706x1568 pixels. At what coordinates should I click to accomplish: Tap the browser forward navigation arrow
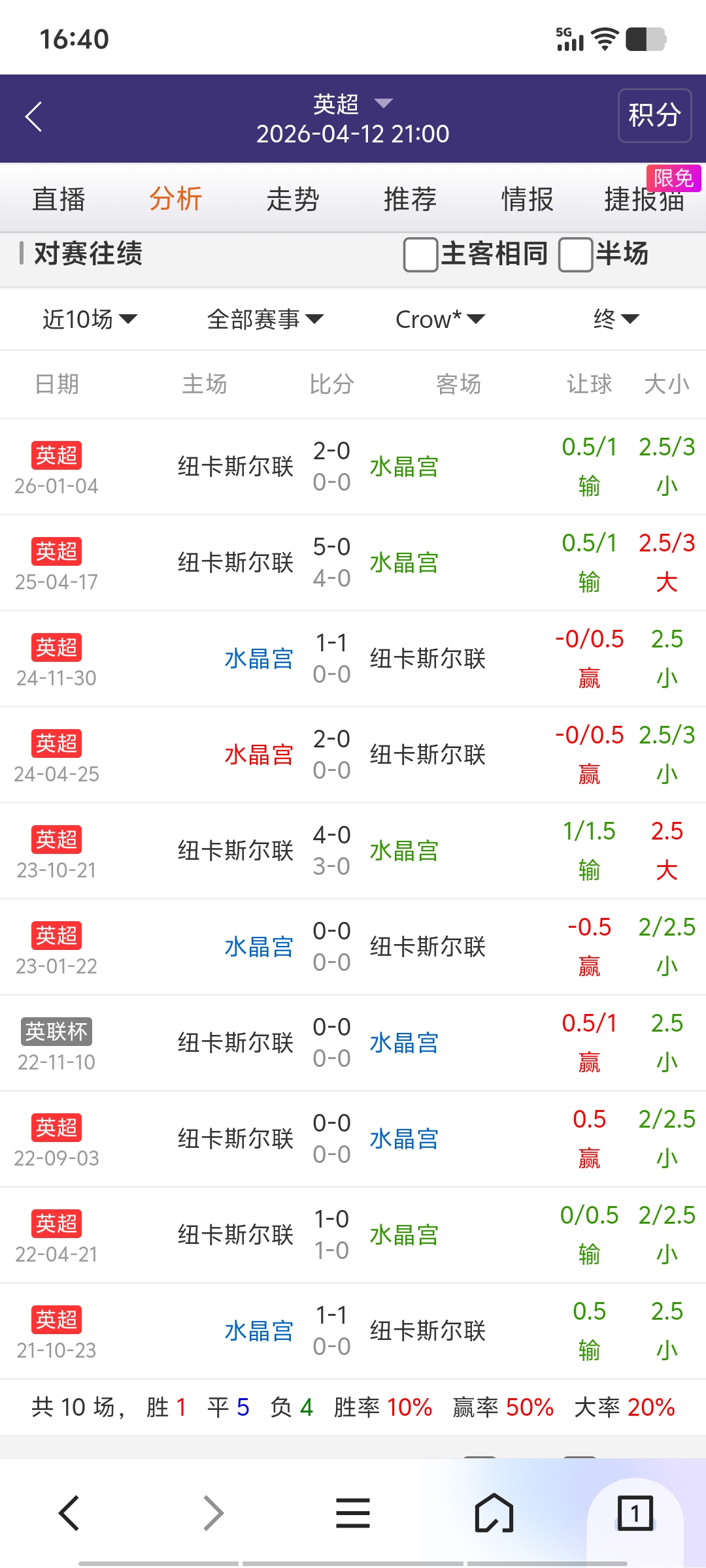pos(213,1512)
